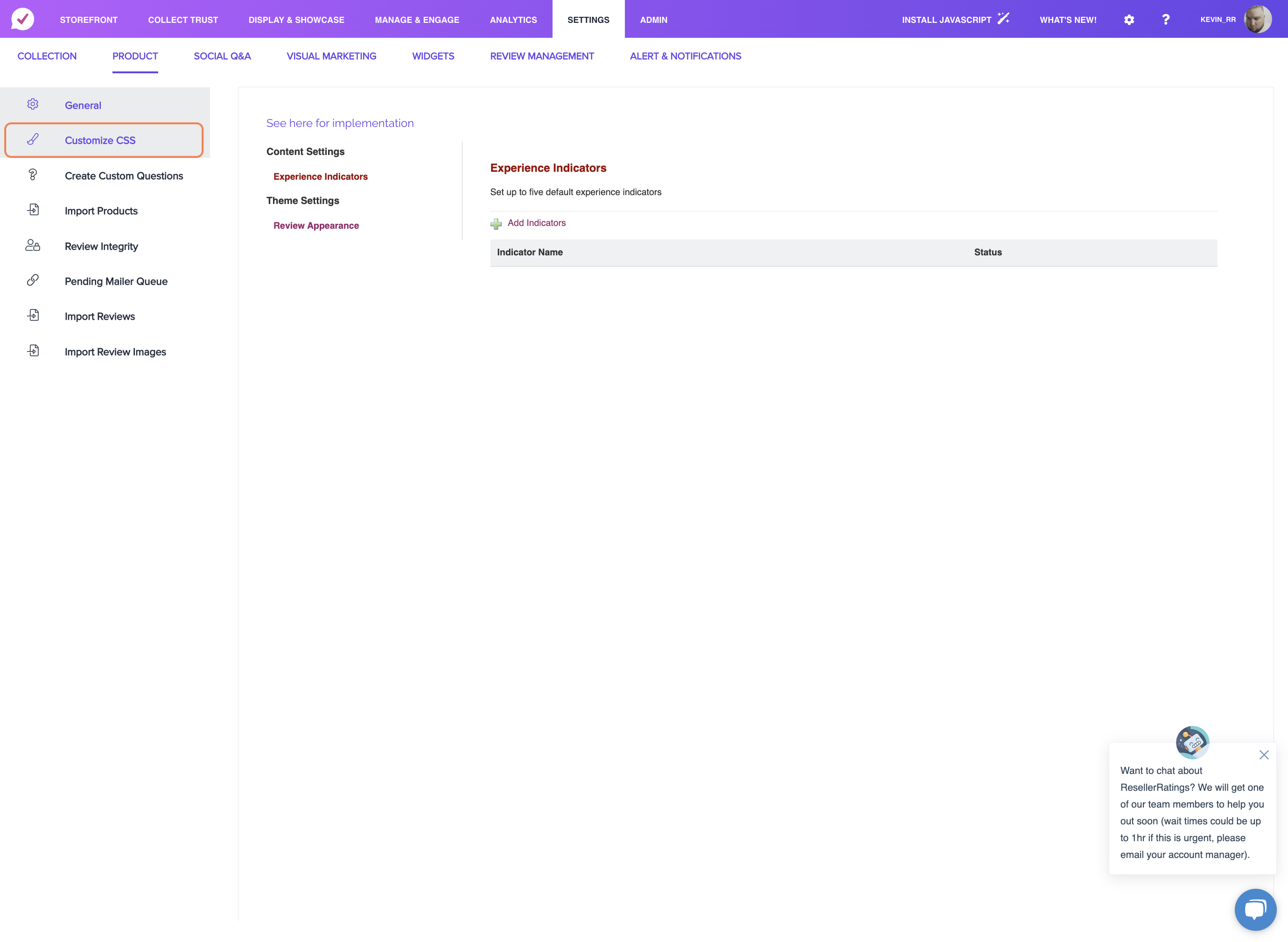Click the Import Reviews file icon

(33, 316)
